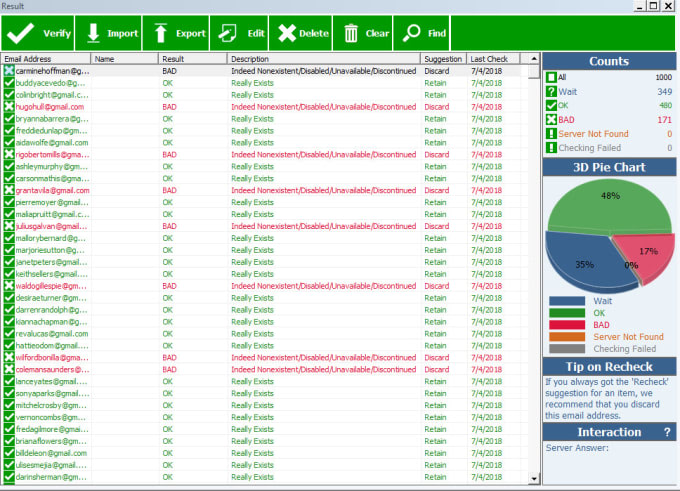Click the Export button label
The height and width of the screenshot is (491, 680).
point(190,33)
